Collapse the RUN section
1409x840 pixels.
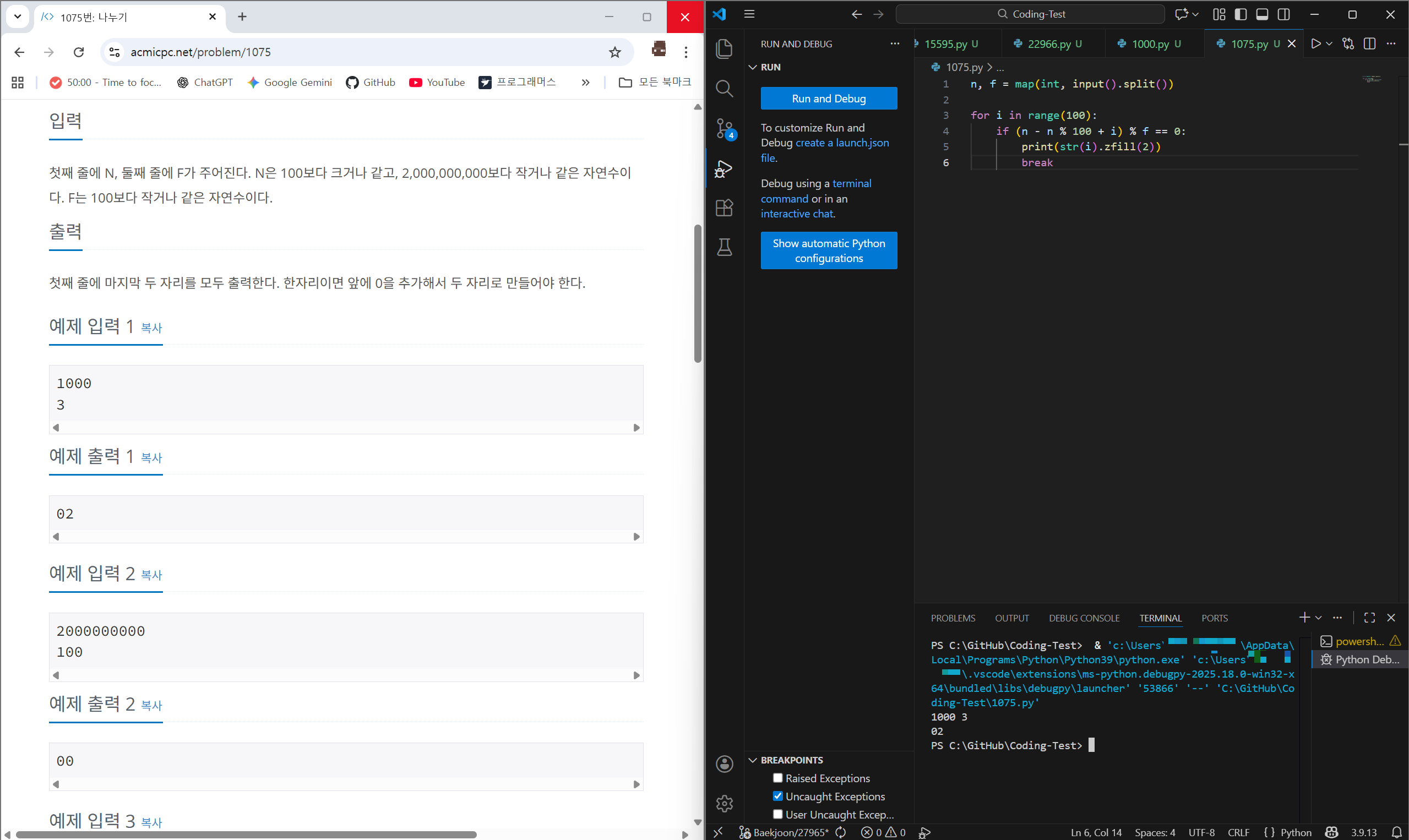tap(753, 67)
